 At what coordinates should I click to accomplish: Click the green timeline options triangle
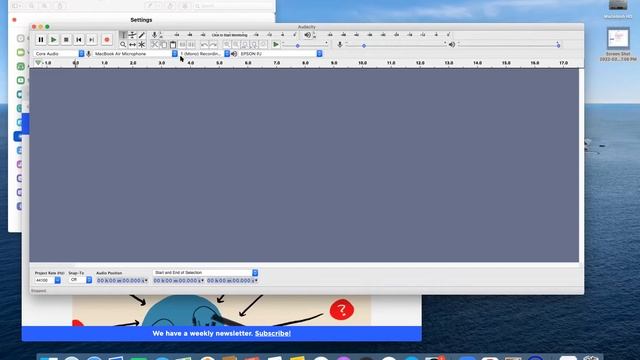click(38, 63)
